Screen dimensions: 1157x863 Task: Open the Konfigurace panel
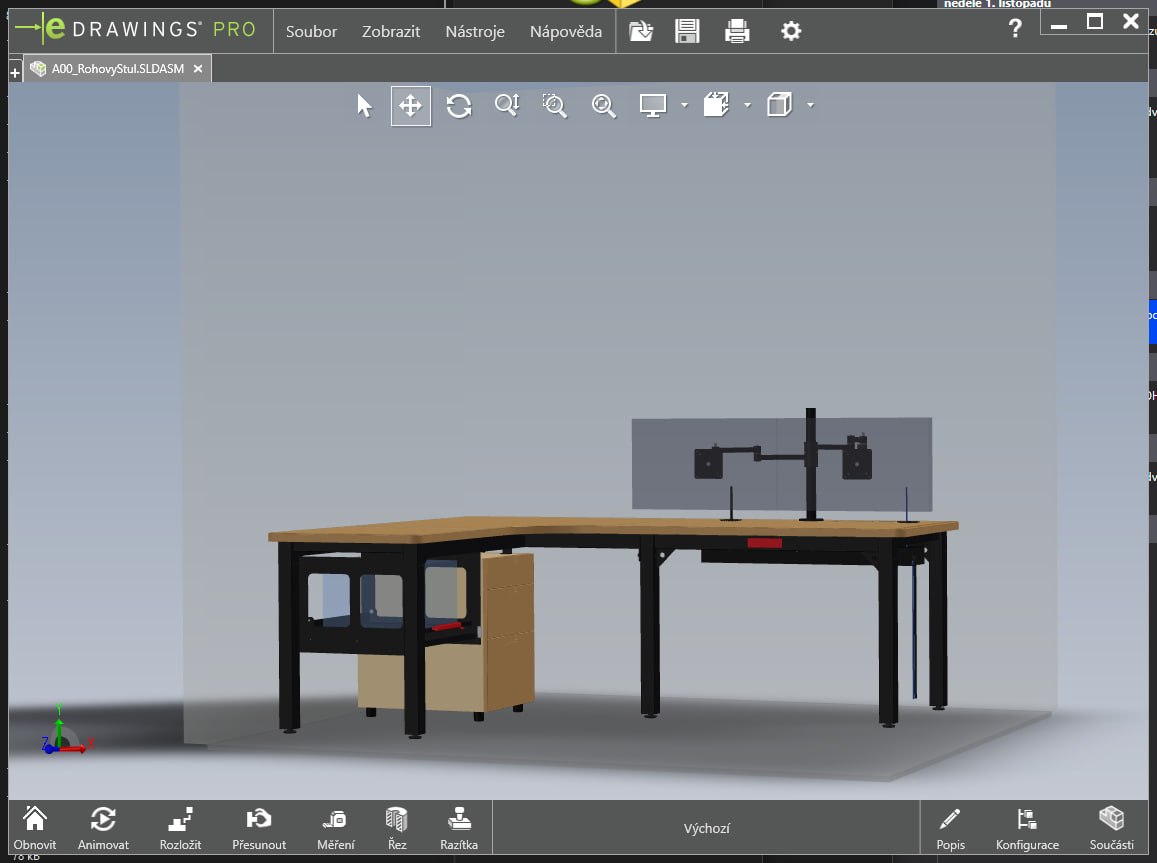tap(1027, 828)
